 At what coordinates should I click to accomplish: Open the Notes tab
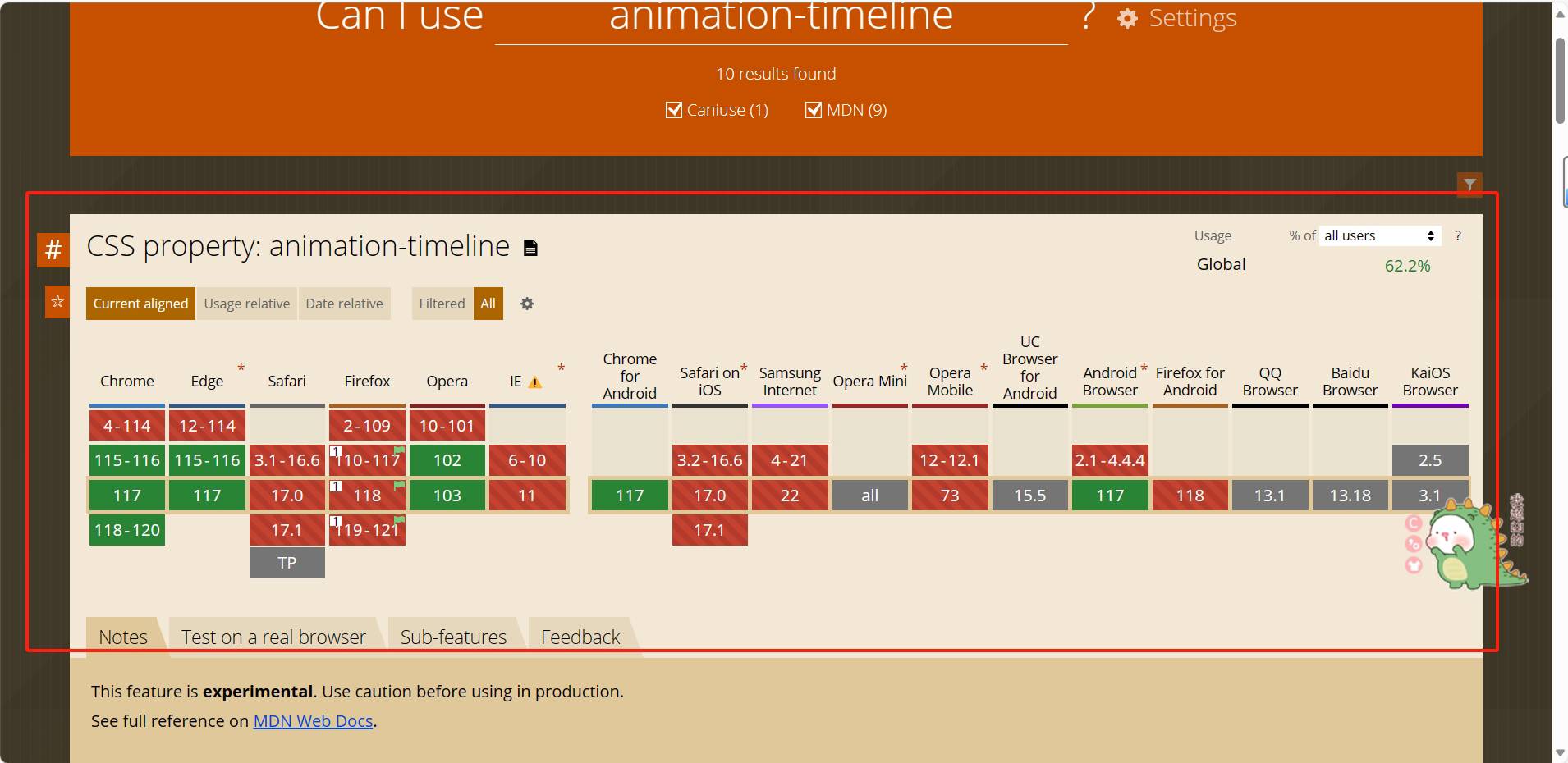123,637
